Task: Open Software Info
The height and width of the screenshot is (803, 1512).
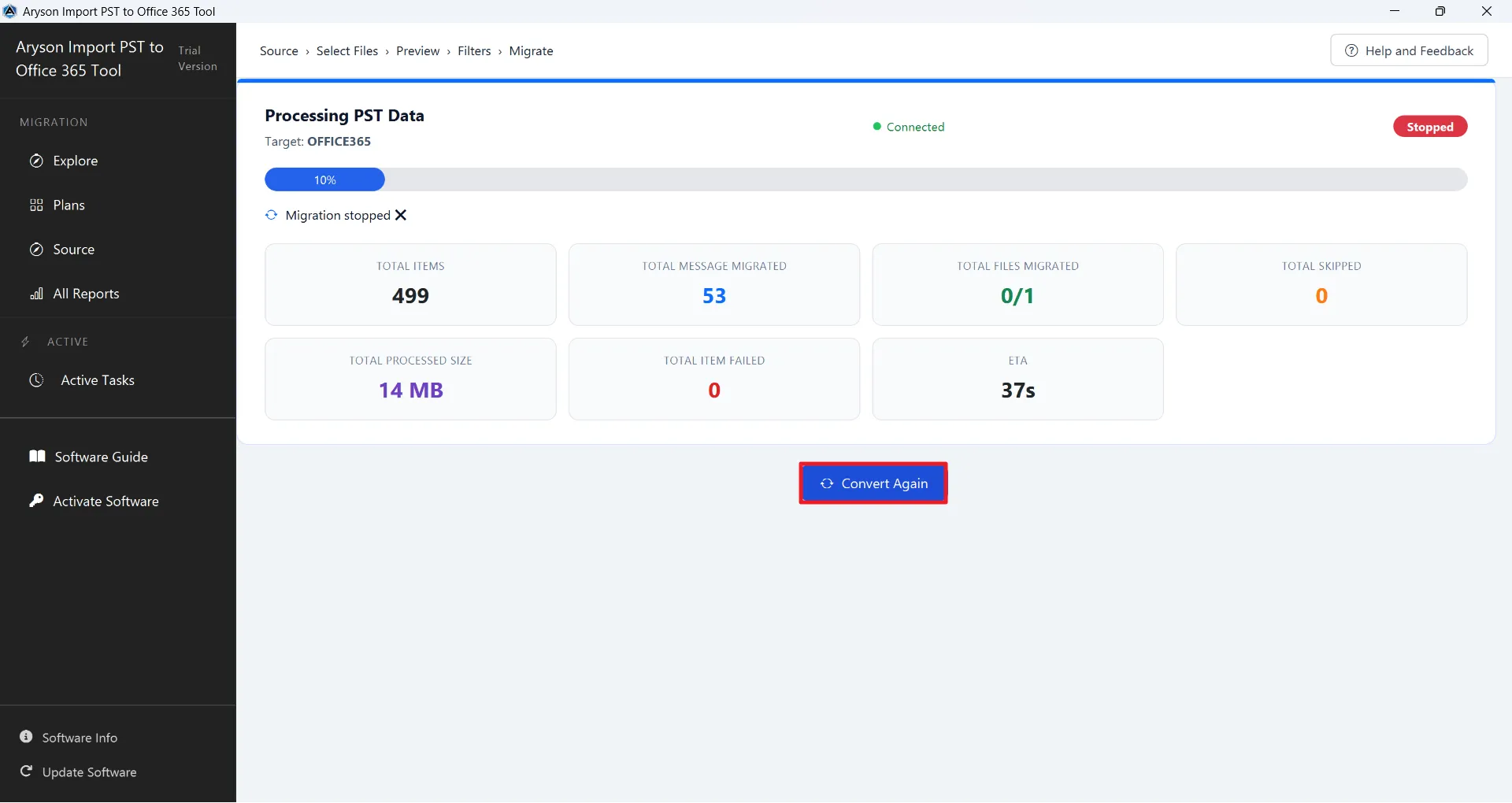Action: (79, 738)
